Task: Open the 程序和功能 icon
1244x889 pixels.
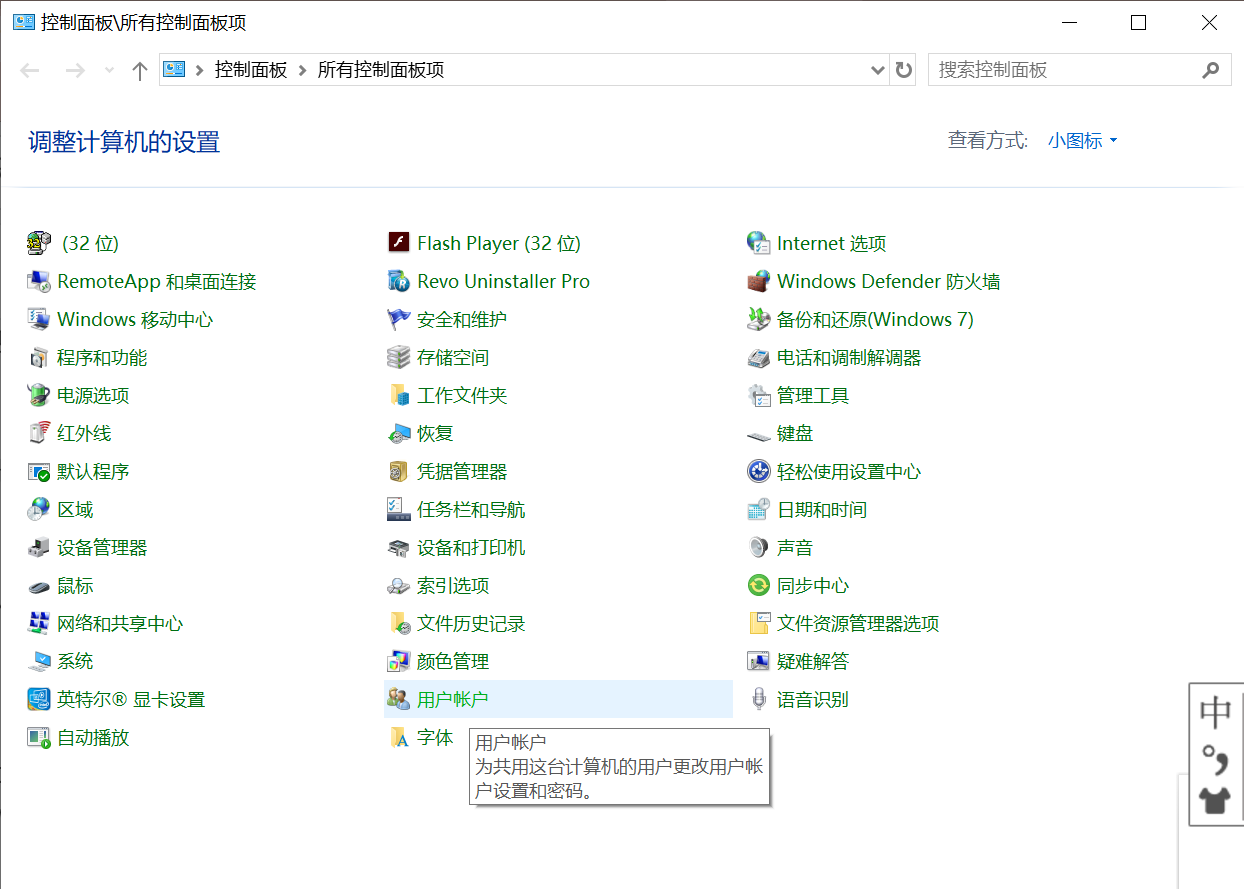Action: click(39, 357)
